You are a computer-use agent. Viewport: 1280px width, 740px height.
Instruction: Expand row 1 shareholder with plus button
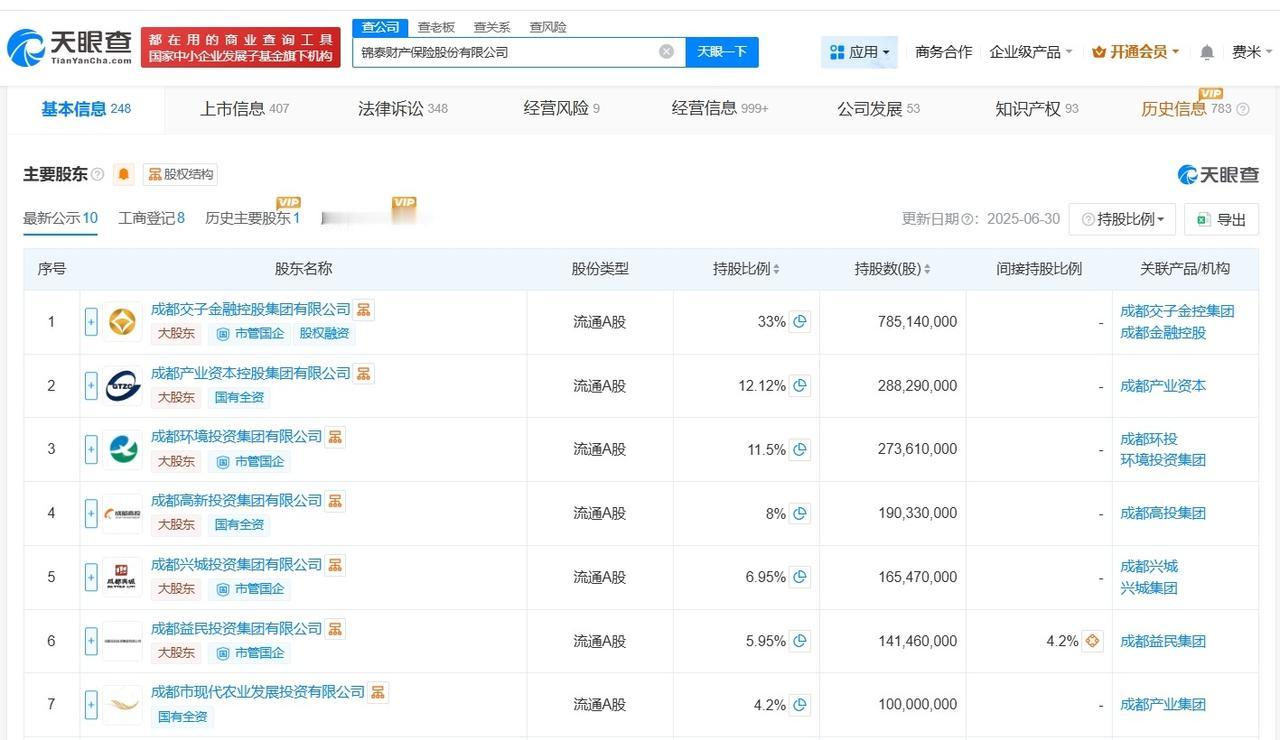tap(91, 322)
